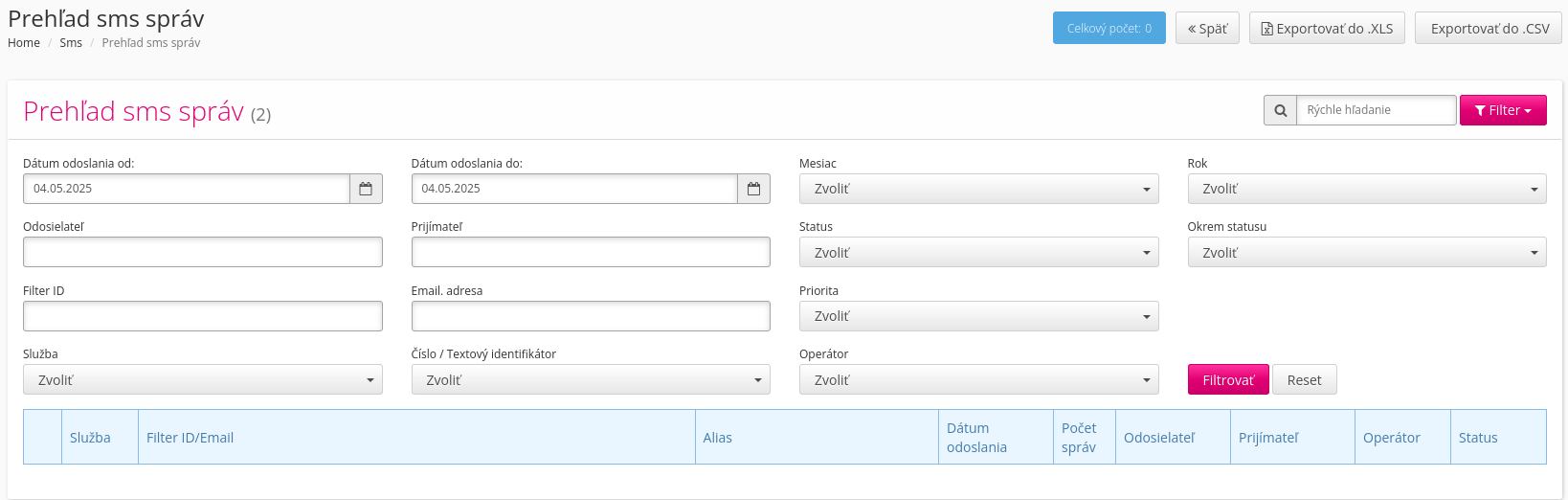Open the Okrem statusu dropdown
Image resolution: width=1568 pixels, height=500 pixels.
click(x=1366, y=253)
